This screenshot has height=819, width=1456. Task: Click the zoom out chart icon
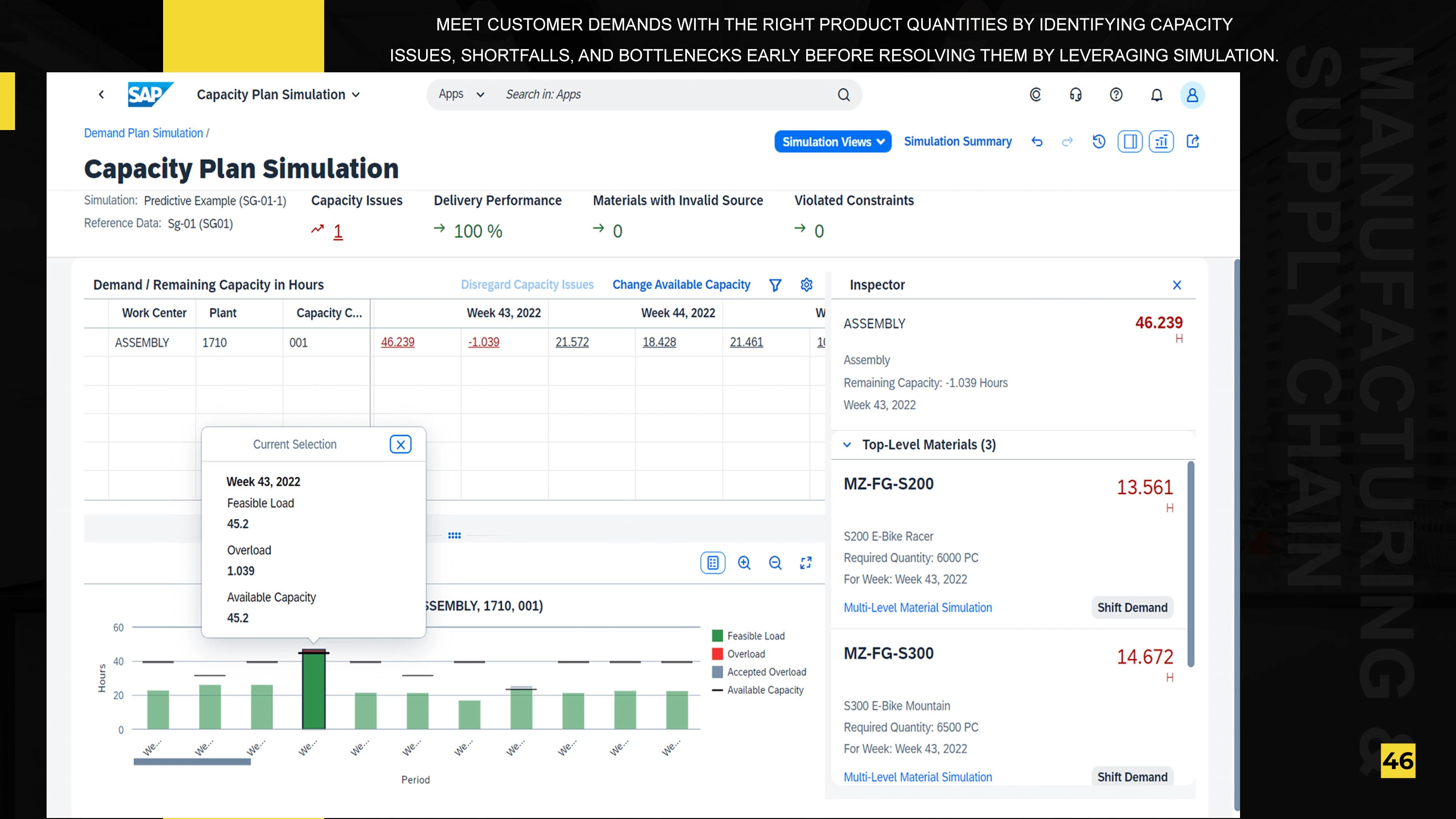click(x=775, y=563)
